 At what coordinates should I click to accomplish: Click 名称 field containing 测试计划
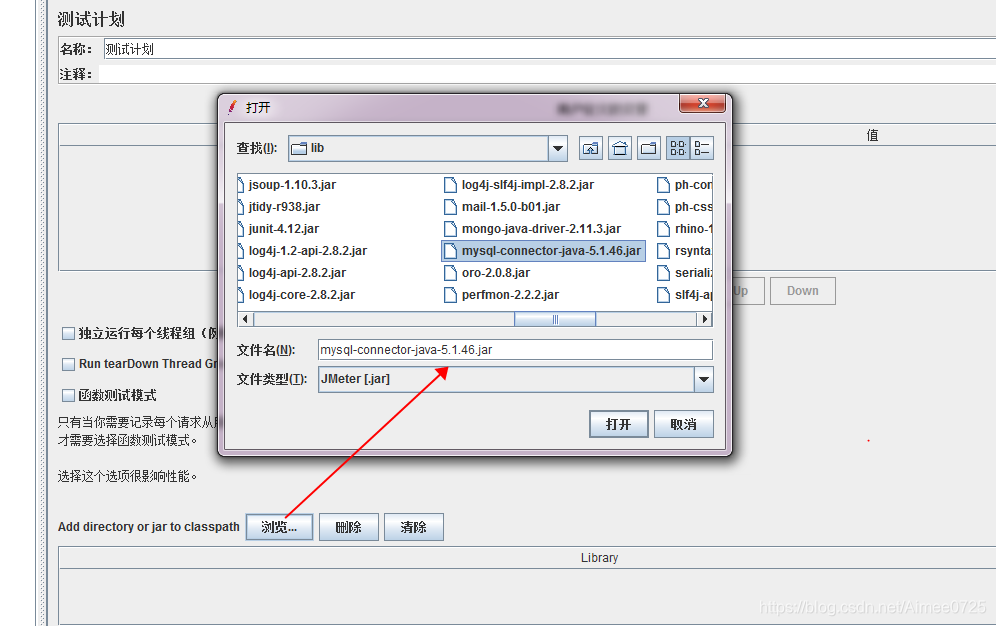(549, 49)
